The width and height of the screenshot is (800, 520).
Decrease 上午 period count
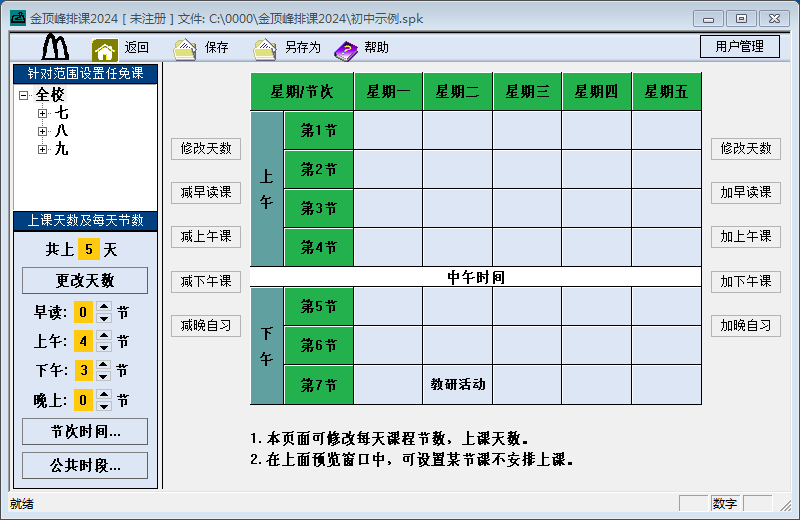104,347
